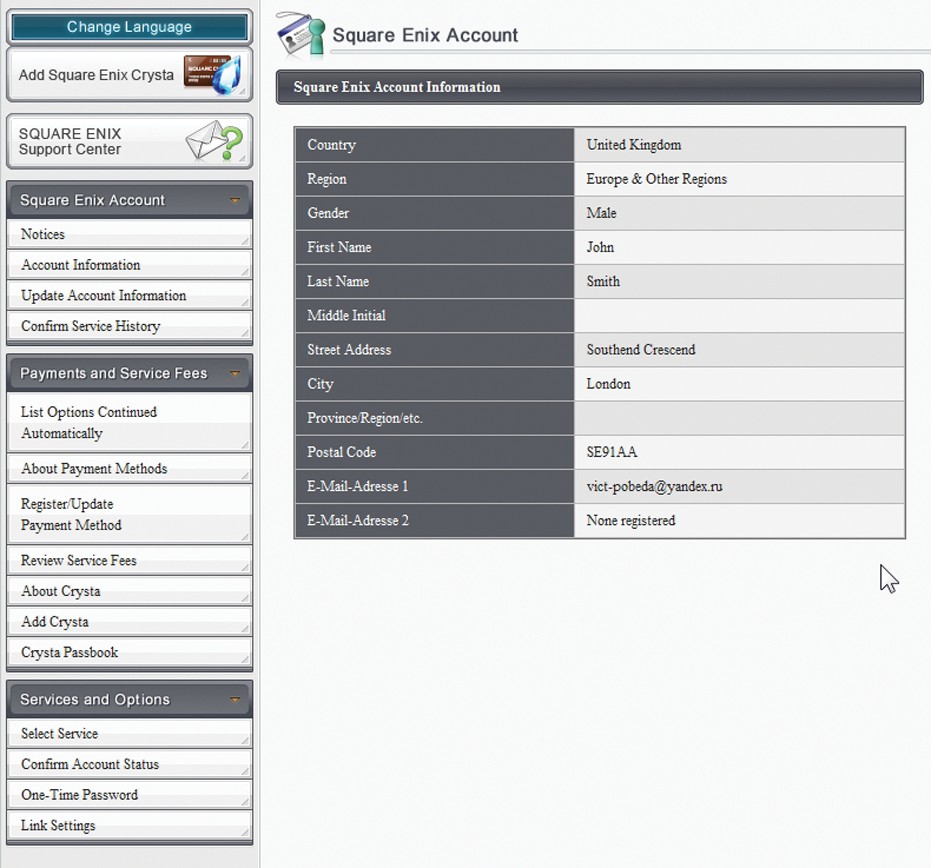Screen dimensions: 931x868
Task: Click the Square Enix Account Information header bar
Action: [x=600, y=87]
